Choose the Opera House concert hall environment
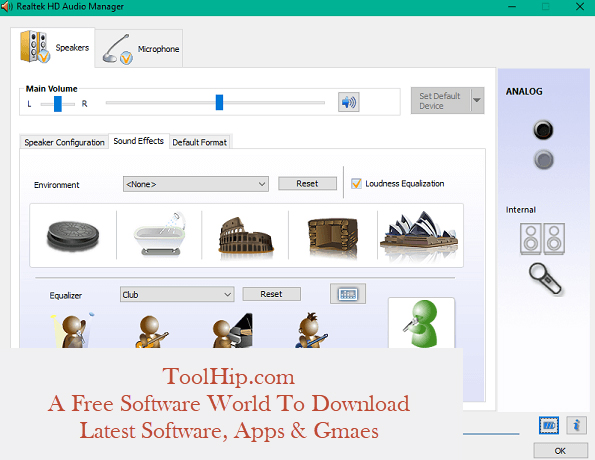Viewport: 595px width, 460px height. click(x=420, y=235)
